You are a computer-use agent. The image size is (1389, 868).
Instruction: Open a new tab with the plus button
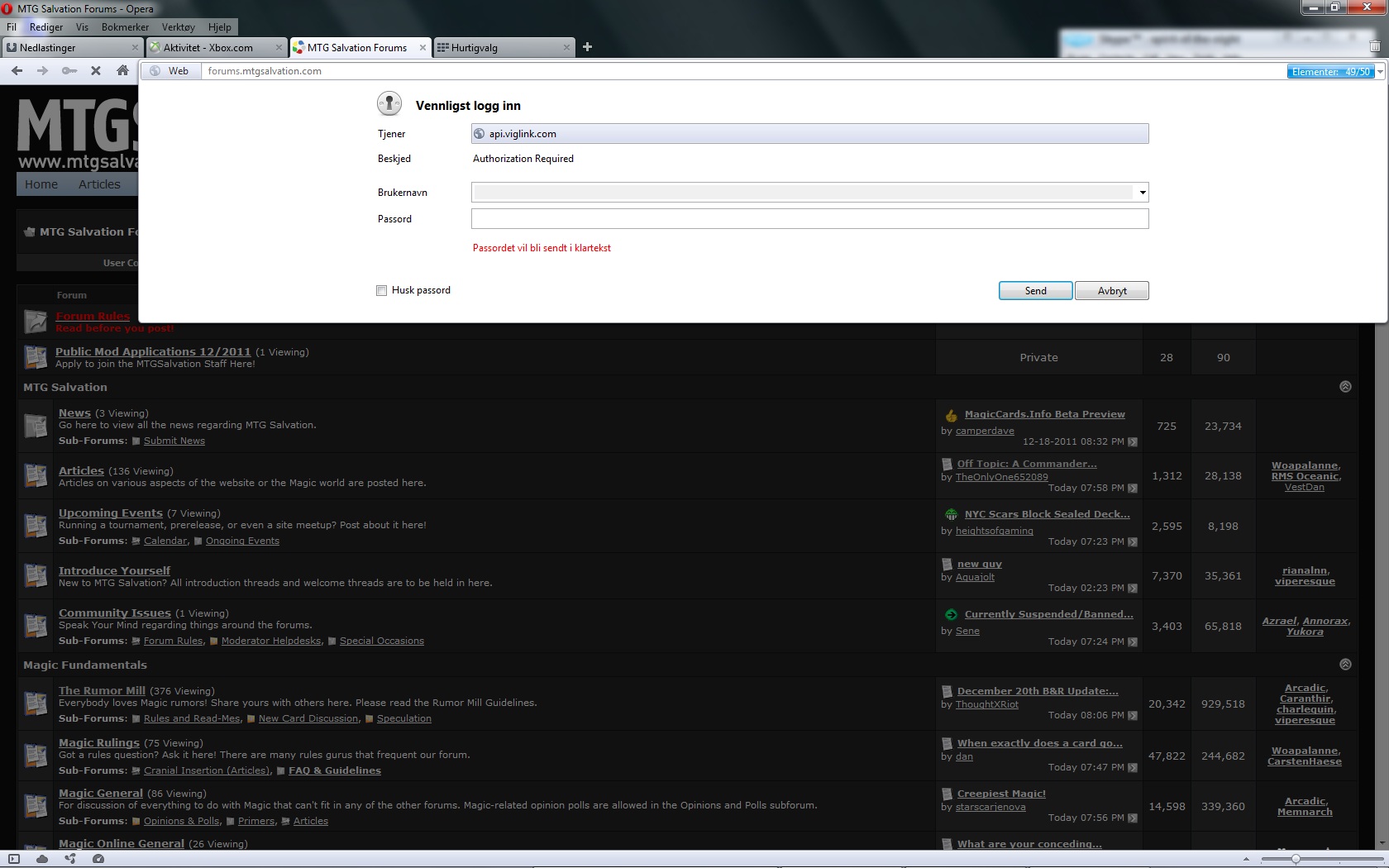click(587, 47)
